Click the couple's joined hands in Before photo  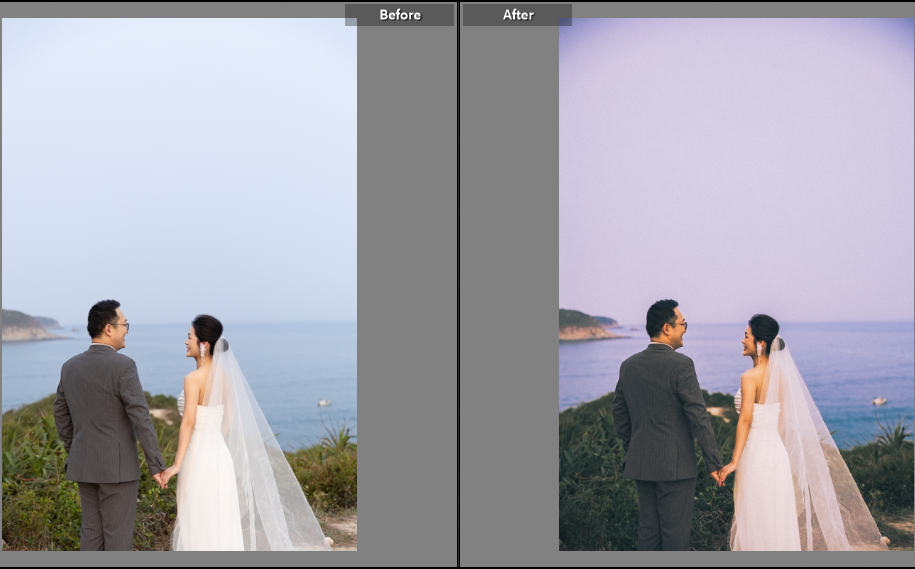(161, 478)
